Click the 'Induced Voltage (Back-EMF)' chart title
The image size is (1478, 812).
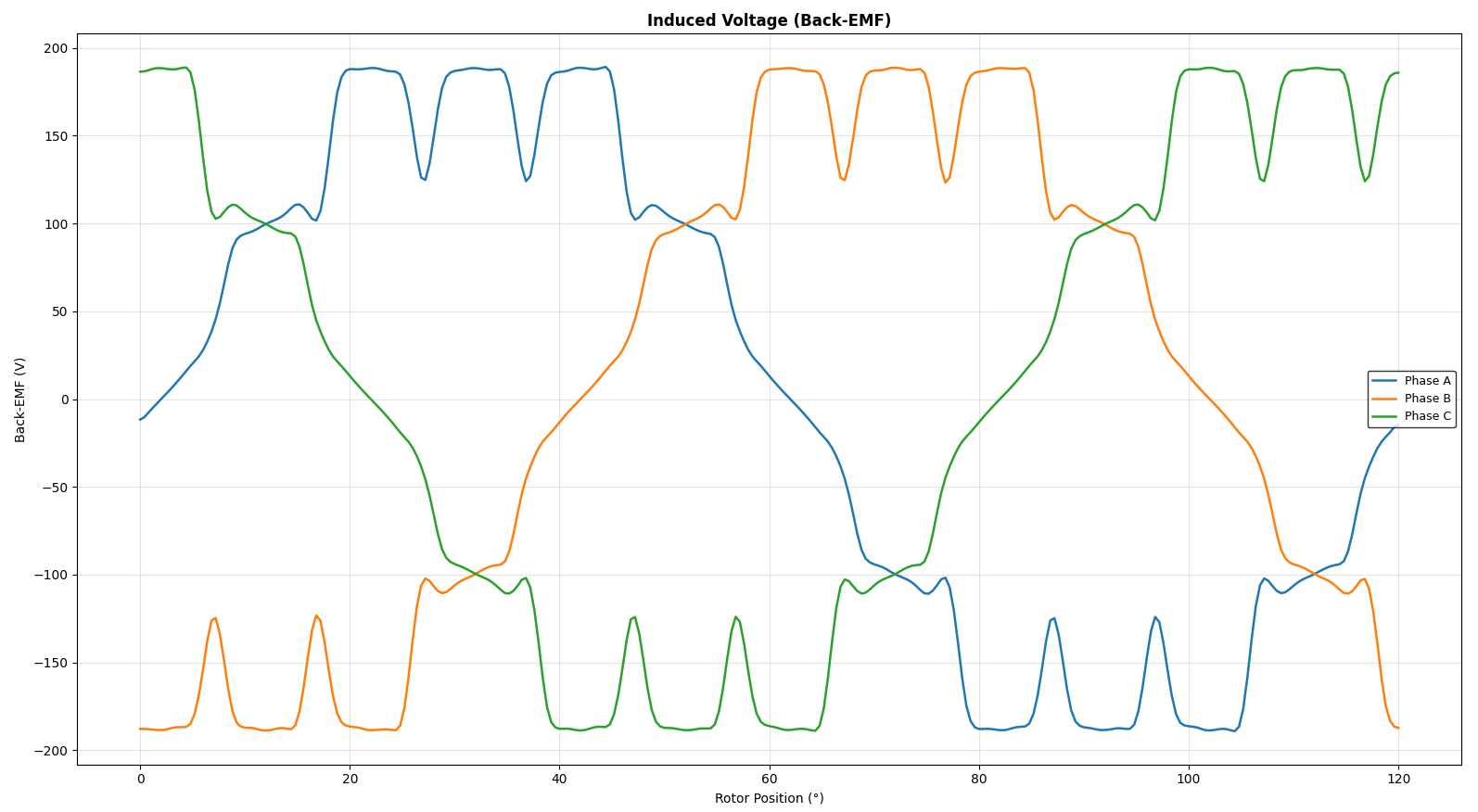pos(769,20)
